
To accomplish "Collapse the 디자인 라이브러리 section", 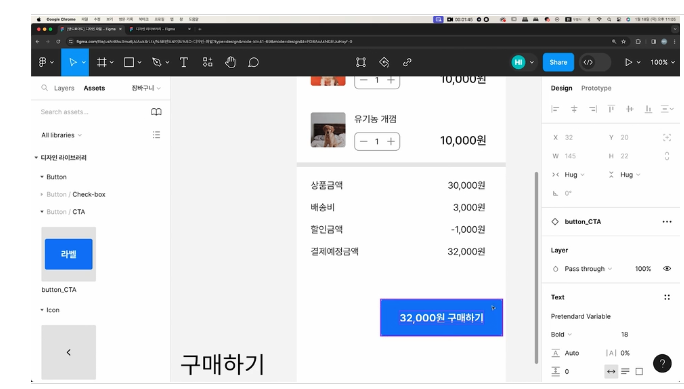I will point(36,157).
